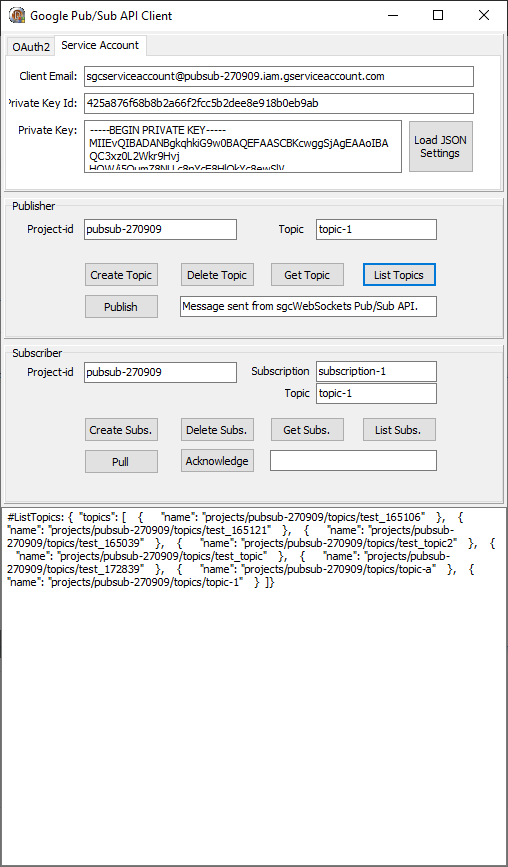
Task: Click the Private Key label
Action: pos(48,130)
